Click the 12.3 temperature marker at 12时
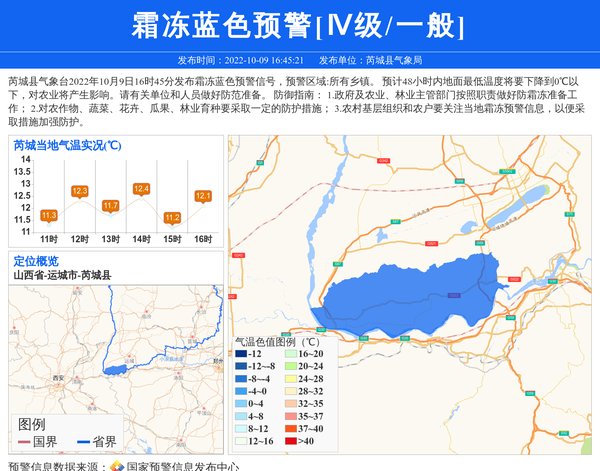Screen dimensions: 600x471 [x=80, y=191]
